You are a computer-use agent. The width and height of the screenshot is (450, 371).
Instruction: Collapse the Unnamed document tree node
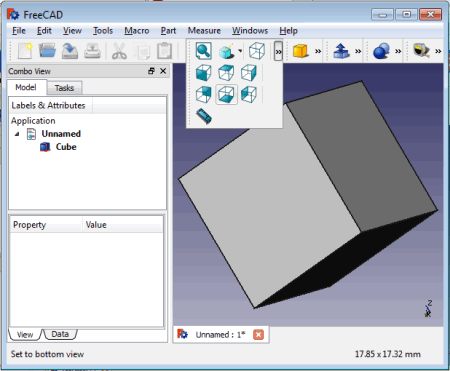tap(17, 134)
